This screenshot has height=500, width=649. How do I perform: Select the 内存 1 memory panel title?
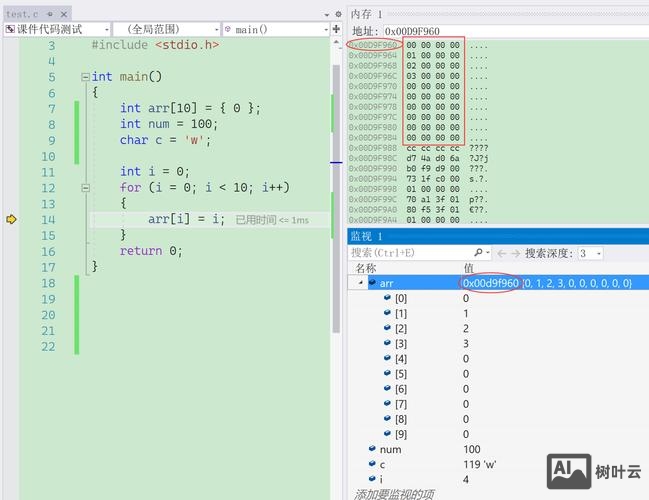pos(367,14)
